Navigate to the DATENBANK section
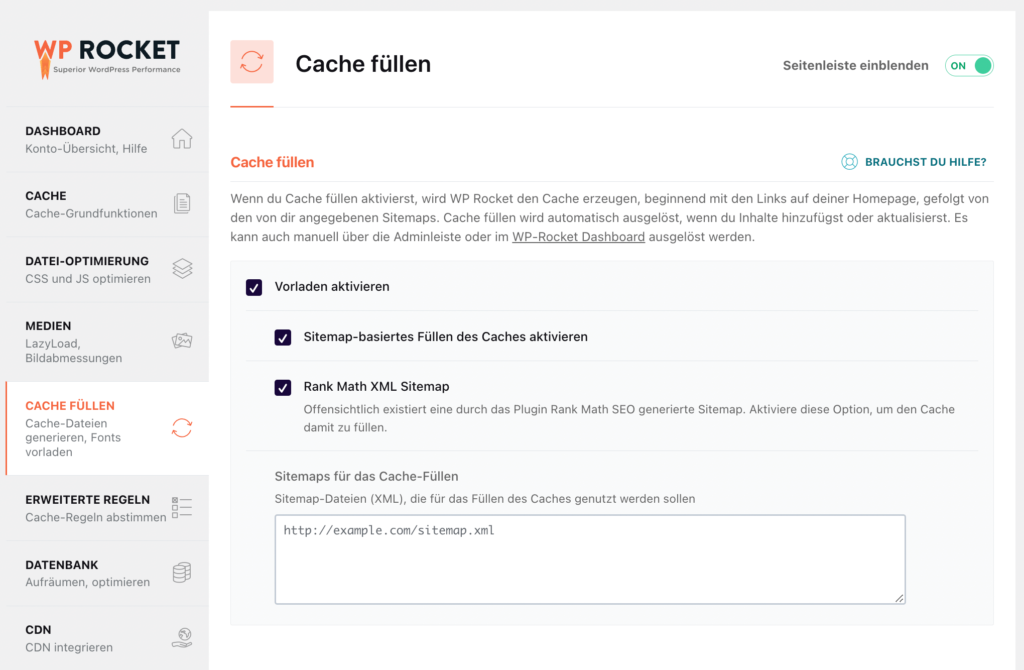The width and height of the screenshot is (1024, 670). pos(107,573)
